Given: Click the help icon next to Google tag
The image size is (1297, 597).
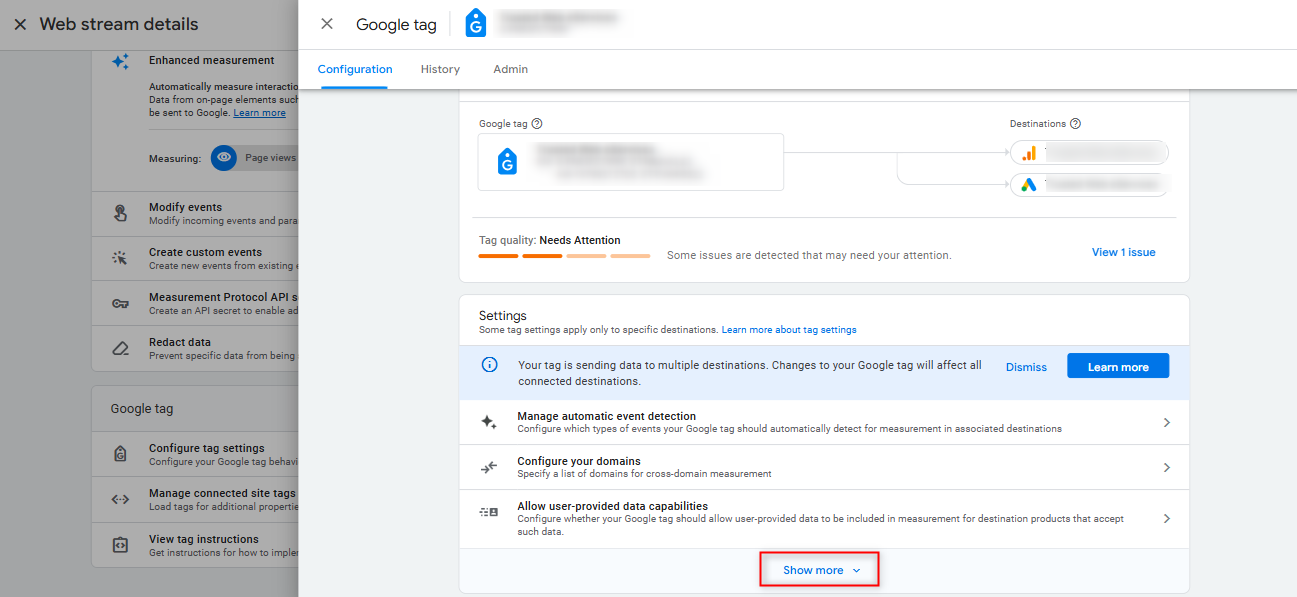Looking at the screenshot, I should 537,124.
